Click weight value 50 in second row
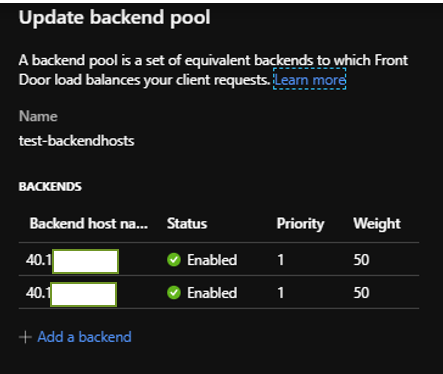Screen dimensions: 443x374 click(x=361, y=293)
